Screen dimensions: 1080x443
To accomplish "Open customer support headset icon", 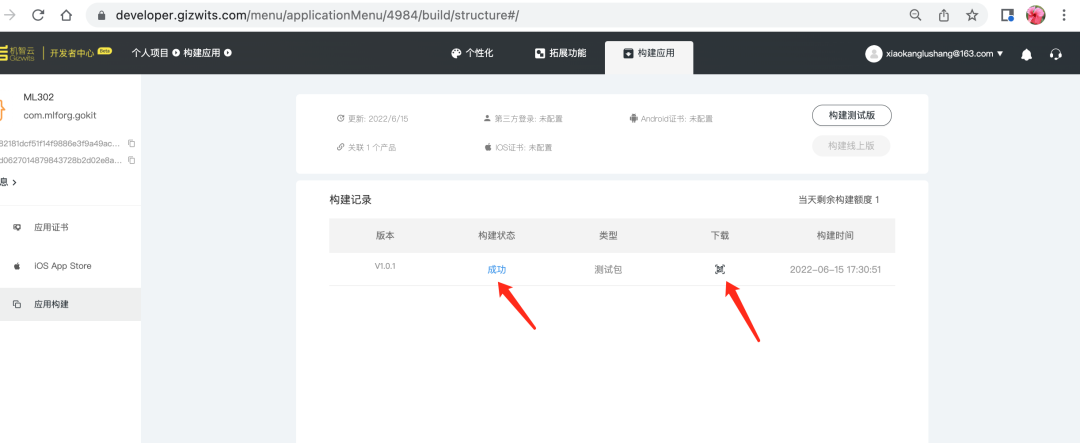I will click(1056, 54).
